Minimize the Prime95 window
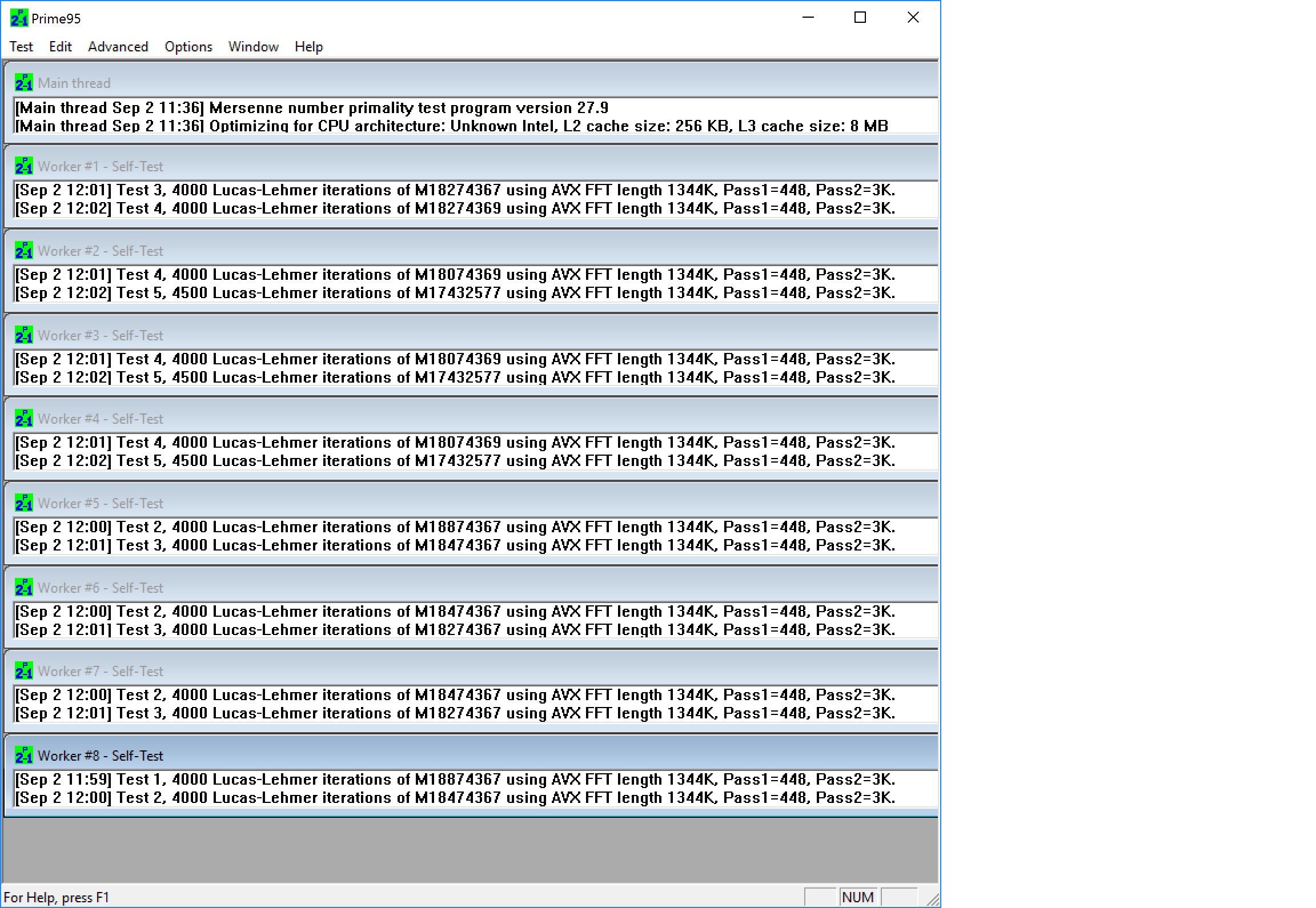Screen dimensions: 1316x908 point(808,18)
